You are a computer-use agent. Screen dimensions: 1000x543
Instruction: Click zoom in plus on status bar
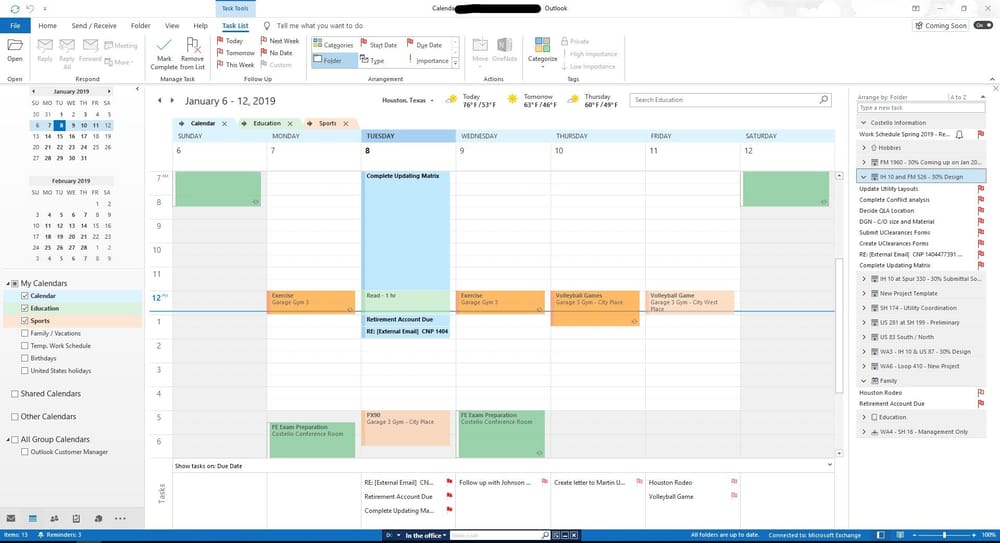click(x=974, y=535)
